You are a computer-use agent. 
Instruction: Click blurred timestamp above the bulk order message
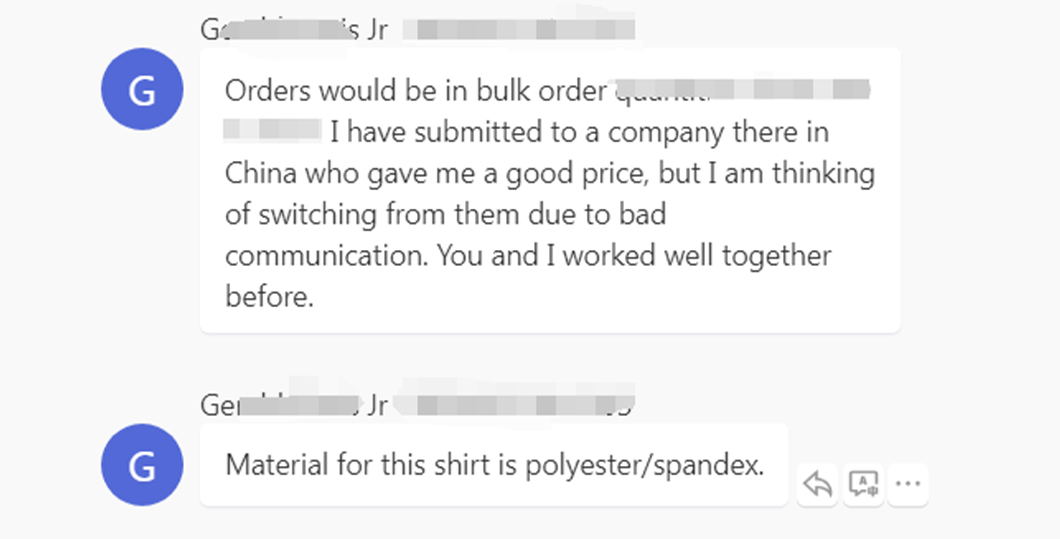518,29
